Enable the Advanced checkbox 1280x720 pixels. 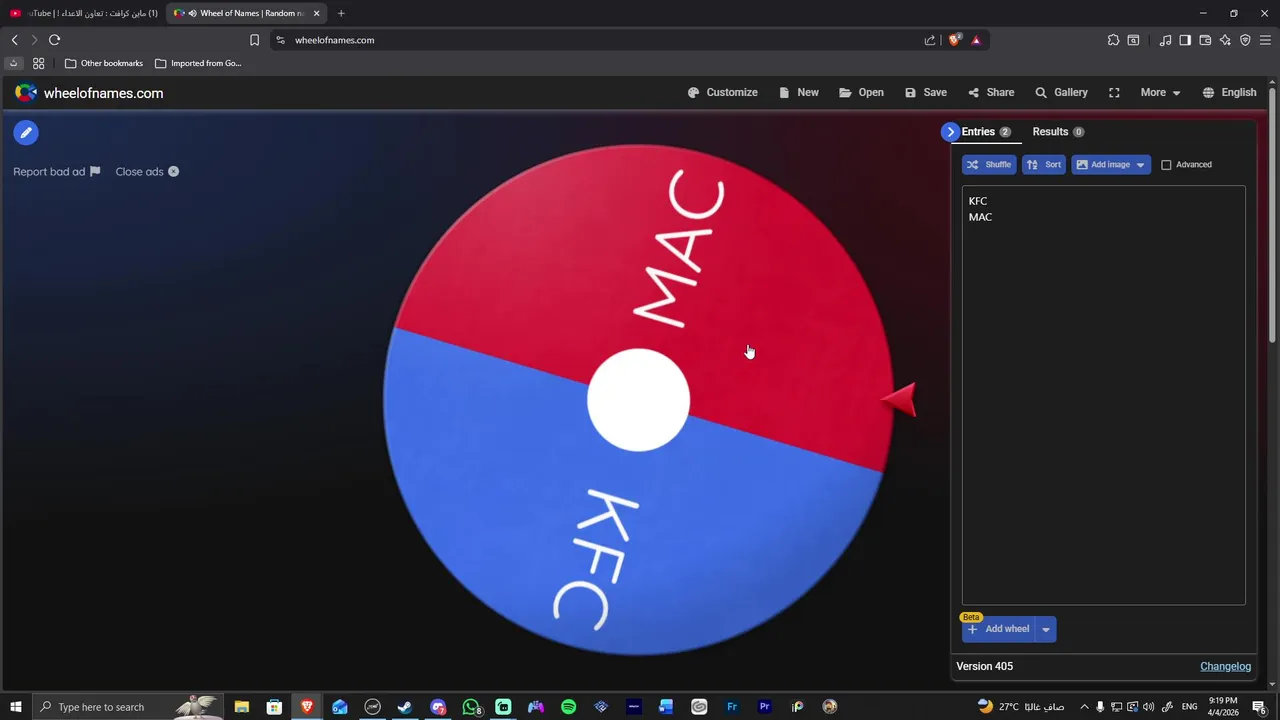1166,165
